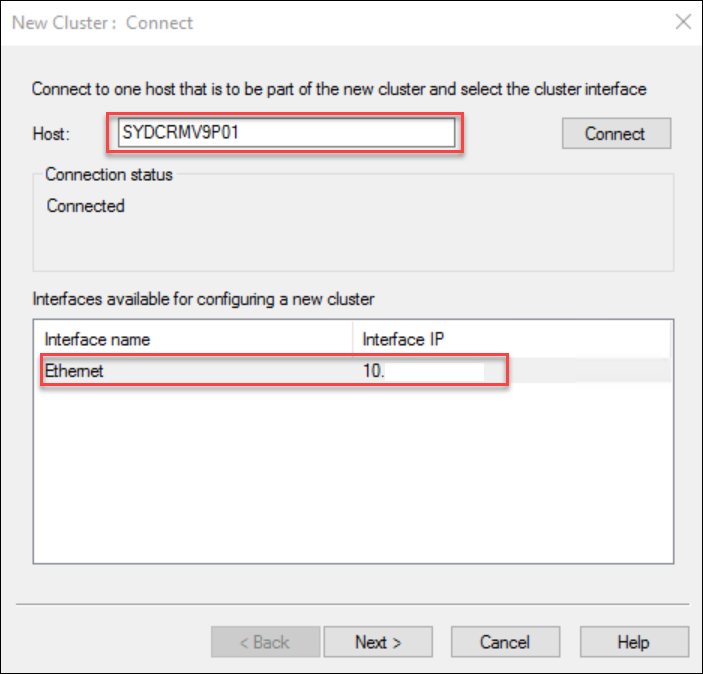Click empty area of interfaces list

pos(350,470)
